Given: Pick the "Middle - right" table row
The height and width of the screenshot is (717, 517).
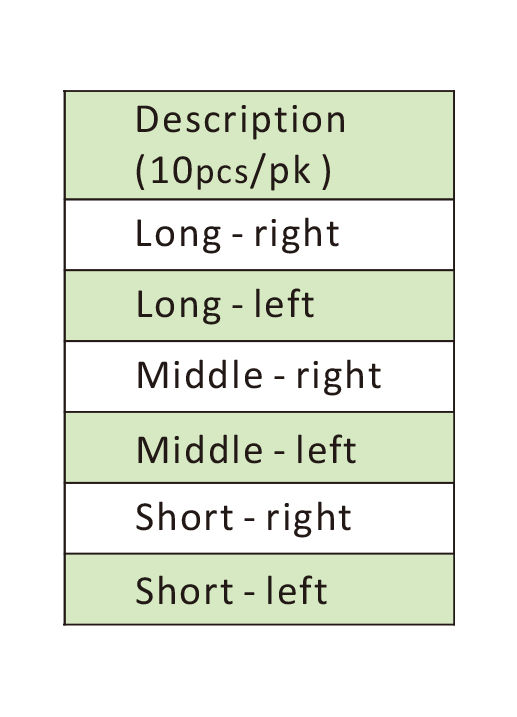Looking at the screenshot, I should 259,376.
